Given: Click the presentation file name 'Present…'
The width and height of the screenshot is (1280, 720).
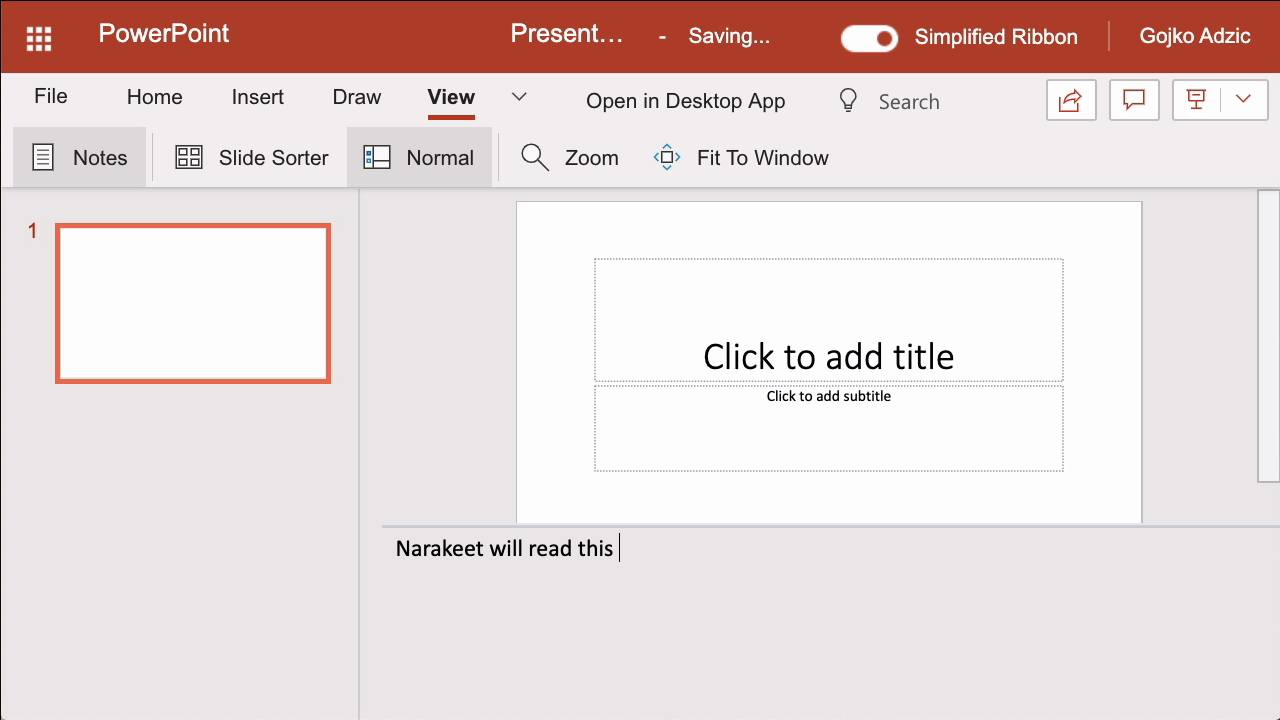Looking at the screenshot, I should (567, 34).
